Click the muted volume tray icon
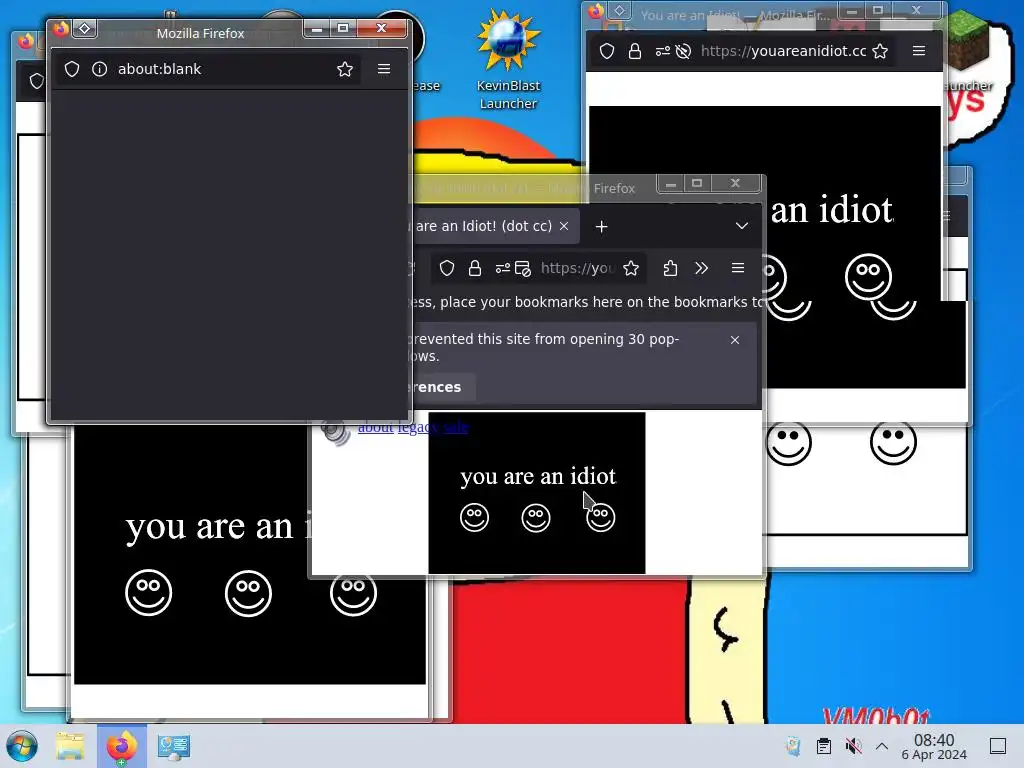Viewport: 1024px width, 768px height. [x=853, y=746]
